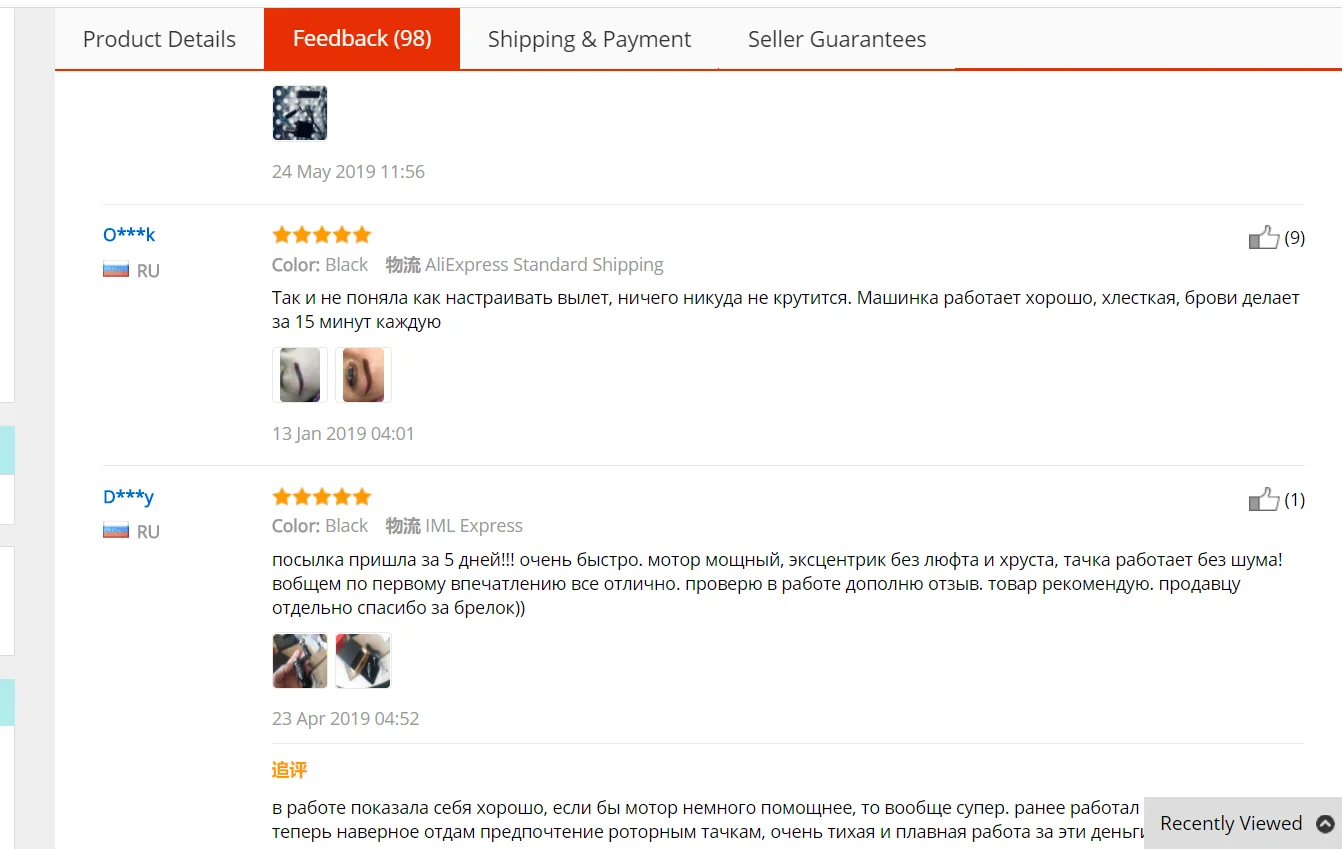Click the orange 追评 follow-up review heading

tap(289, 770)
